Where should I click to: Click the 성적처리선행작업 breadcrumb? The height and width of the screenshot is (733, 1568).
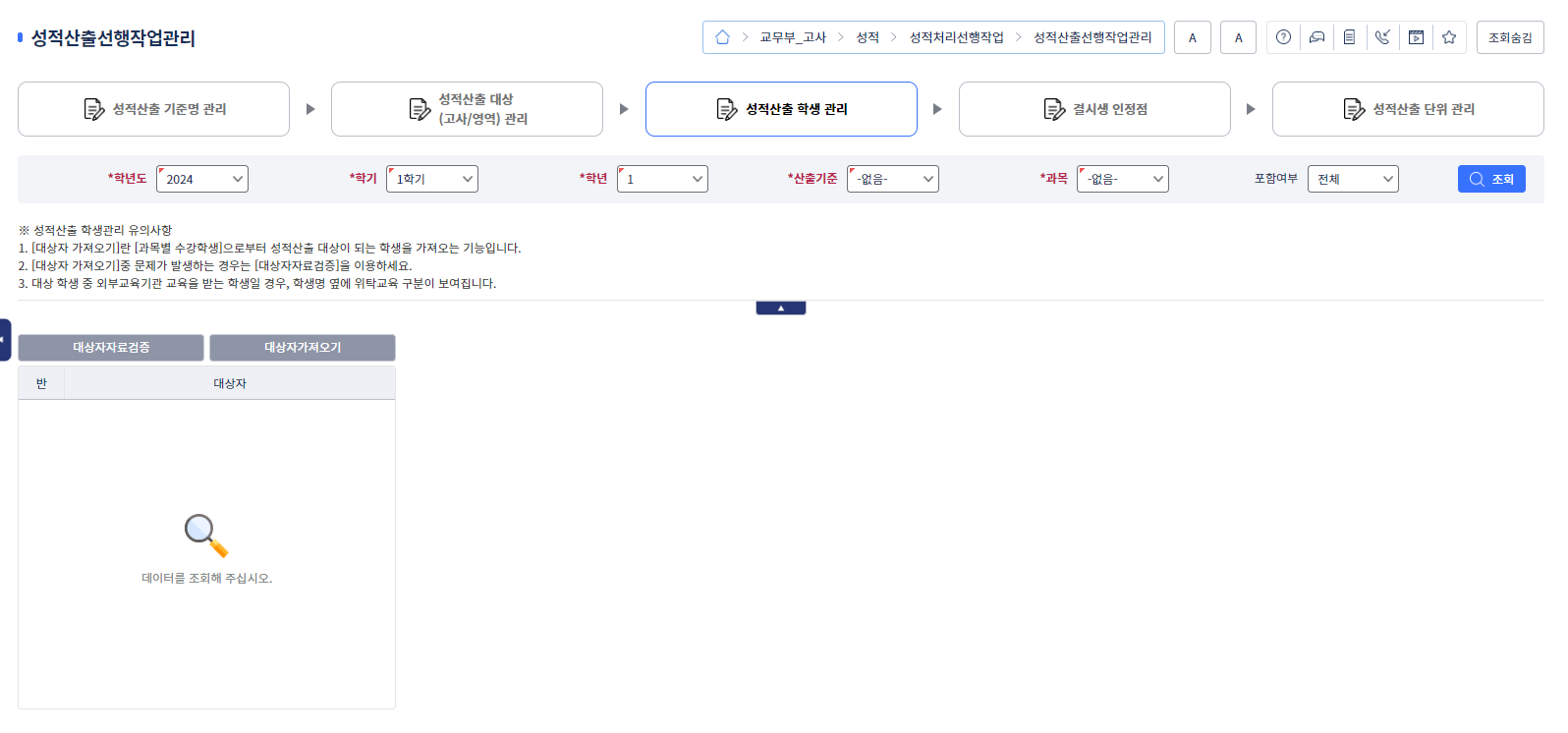pyautogui.click(x=957, y=37)
